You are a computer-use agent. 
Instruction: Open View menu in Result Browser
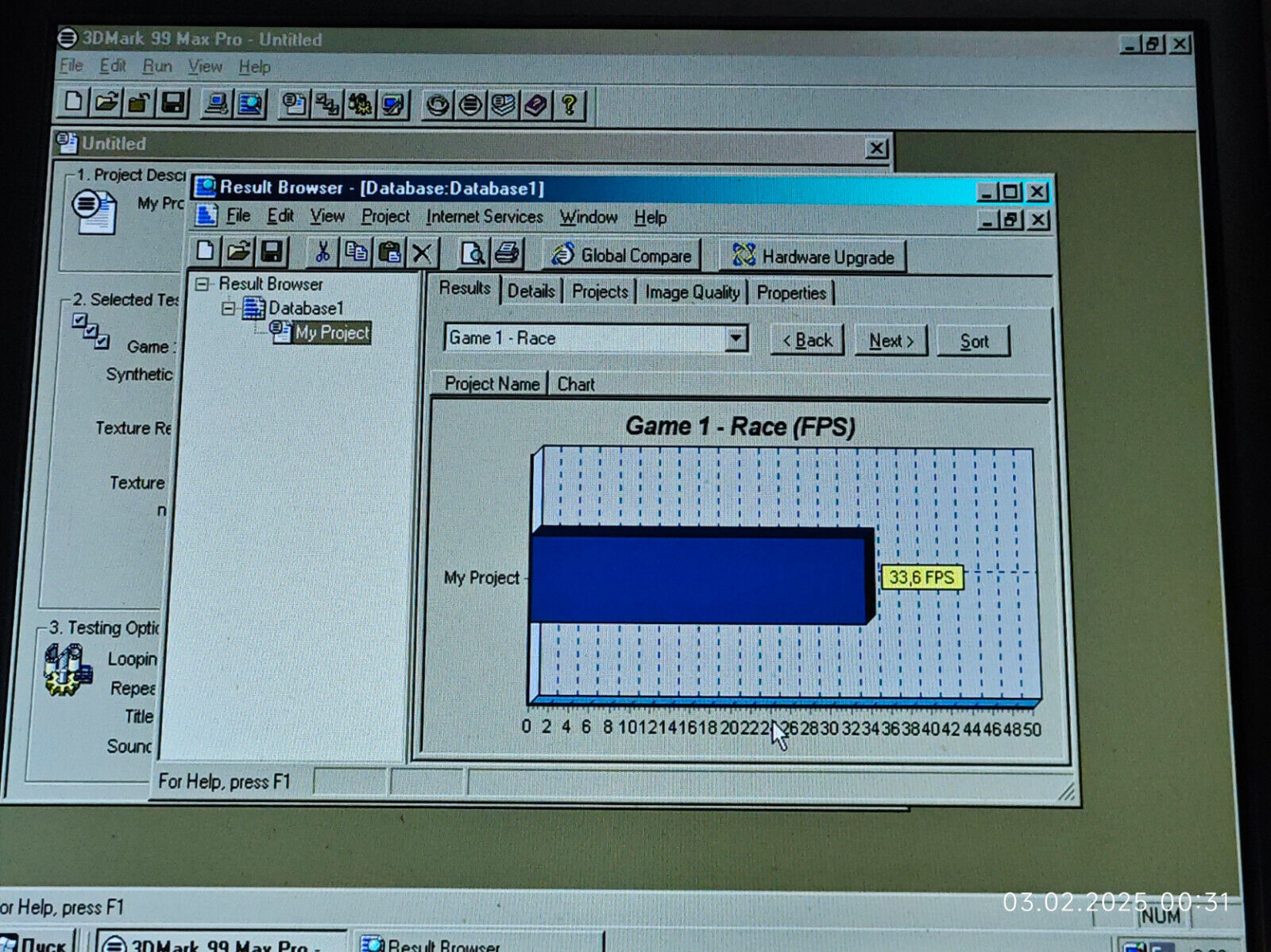tap(327, 216)
